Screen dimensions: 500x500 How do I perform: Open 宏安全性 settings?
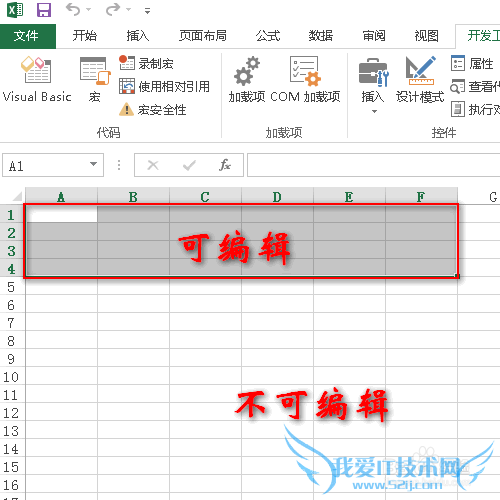(153, 109)
